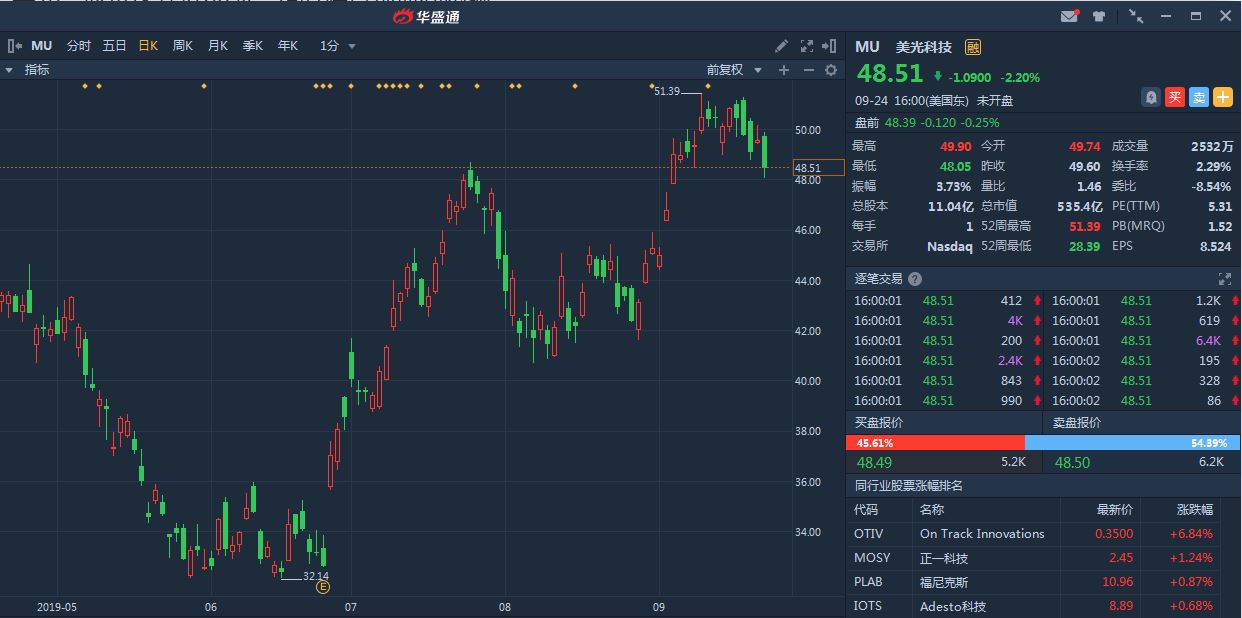This screenshot has height=618, width=1242.
Task: Toggle the right quote panel visibility
Action: pyautogui.click(x=829, y=46)
